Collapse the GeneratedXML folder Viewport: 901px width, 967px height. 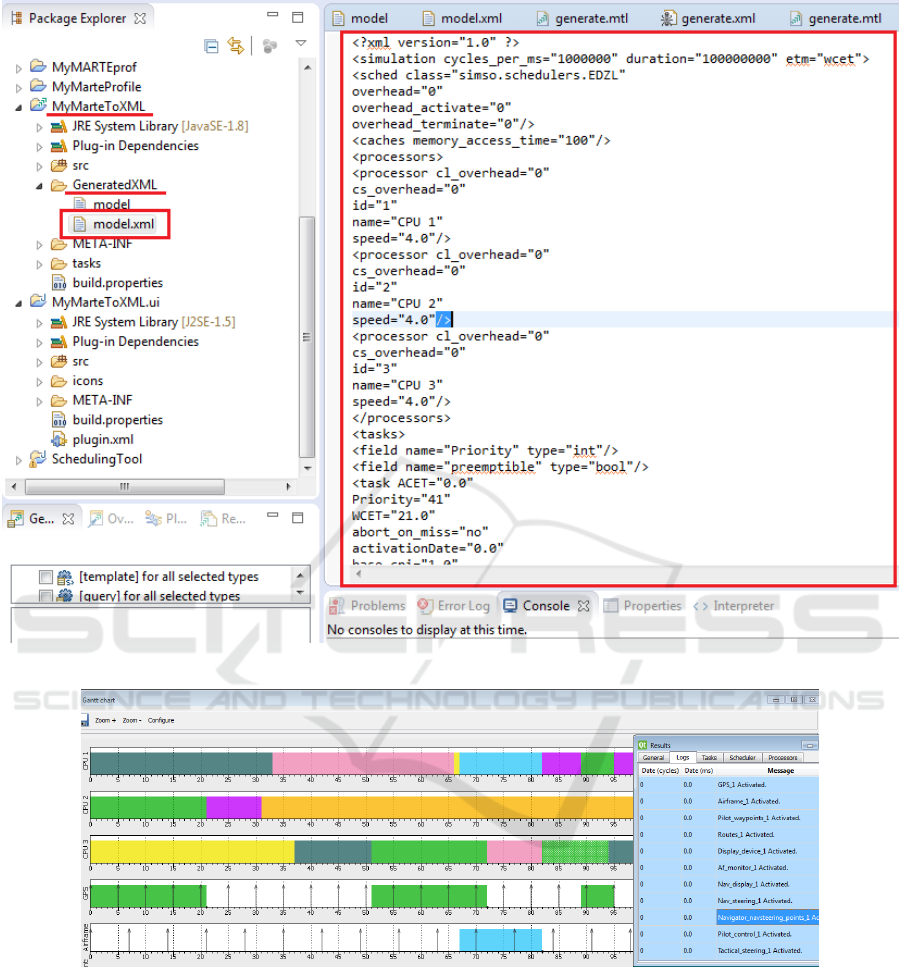click(39, 185)
